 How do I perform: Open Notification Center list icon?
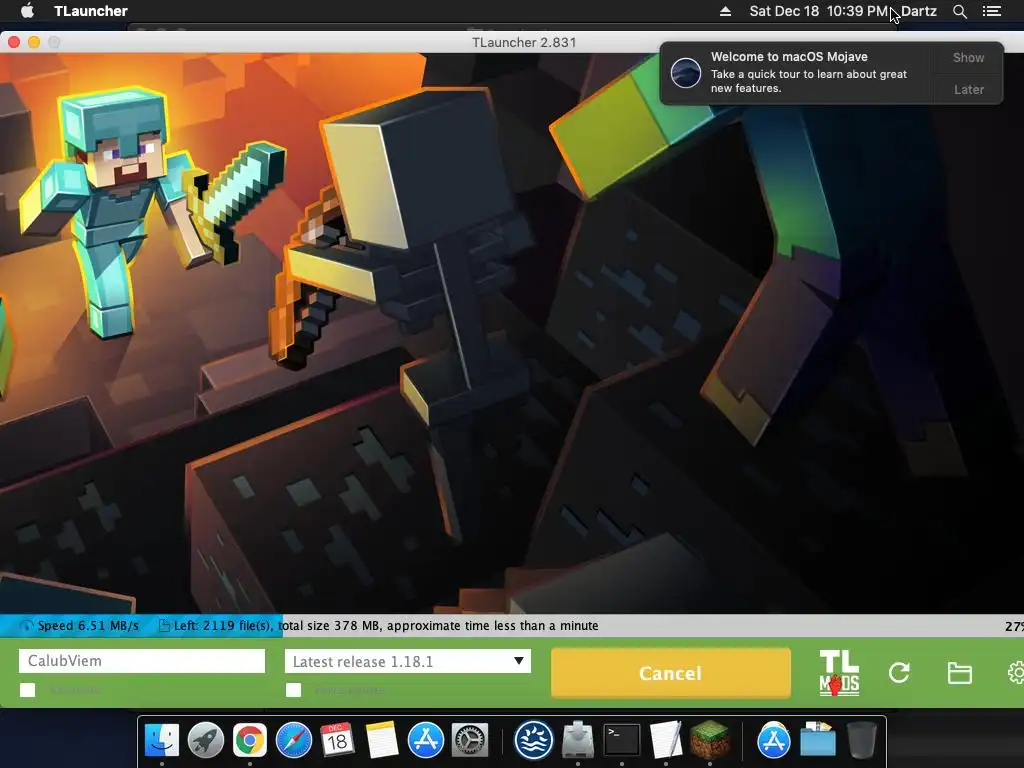point(991,11)
